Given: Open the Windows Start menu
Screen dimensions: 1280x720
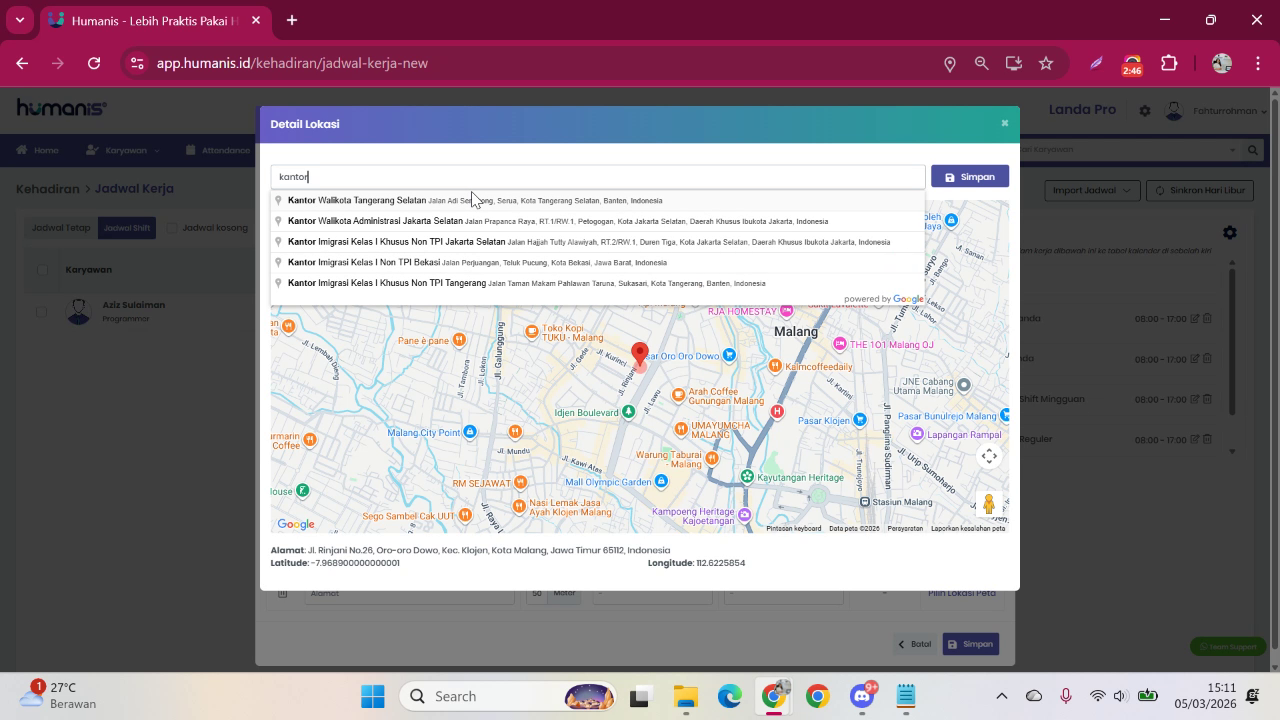Looking at the screenshot, I should coord(373,696).
